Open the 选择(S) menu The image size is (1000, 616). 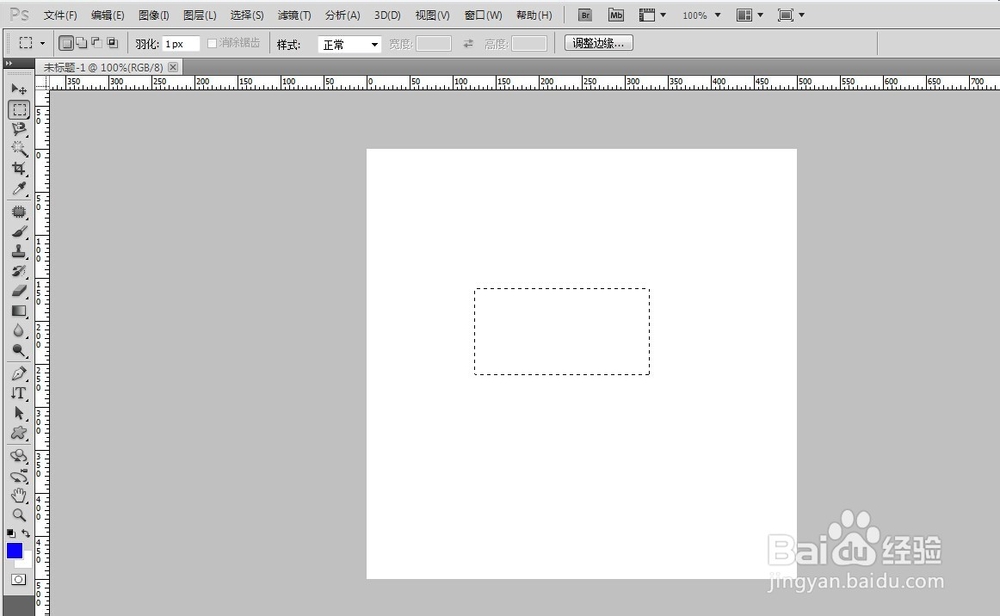[247, 15]
